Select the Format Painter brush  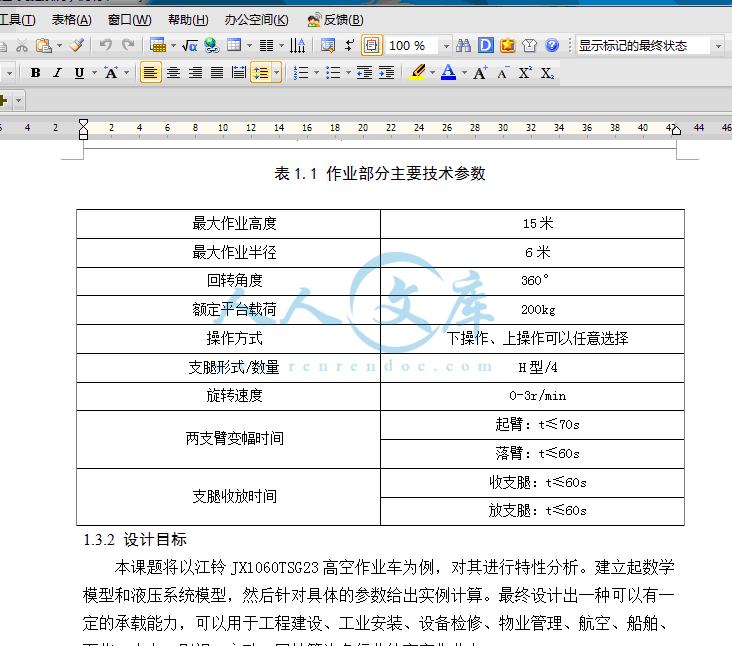[x=77, y=45]
